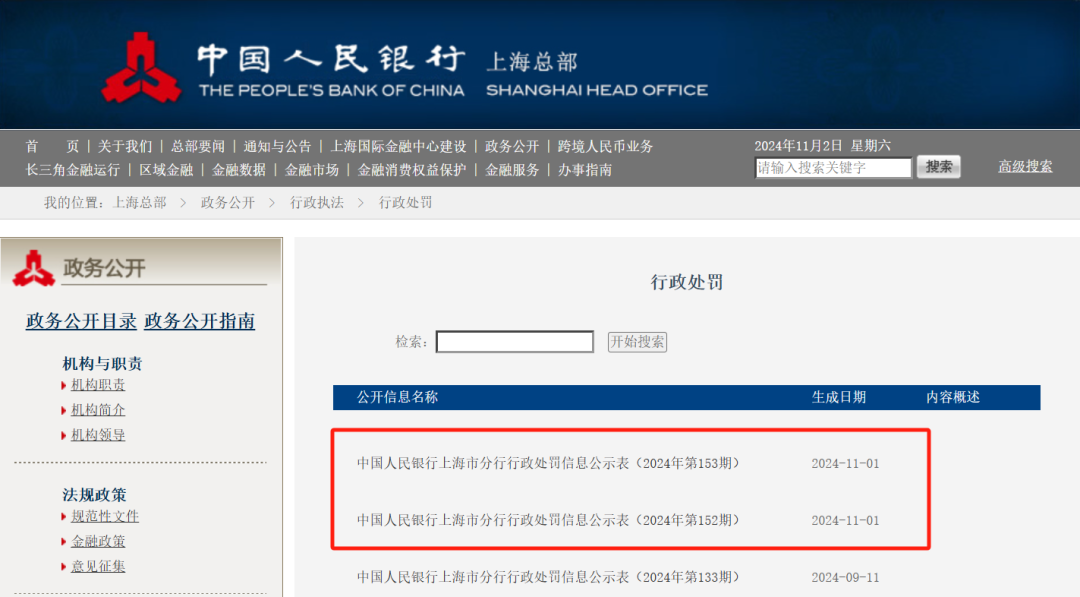The image size is (1080, 597).
Task: Go to 金融消费权益保护 menu item
Action: [412, 169]
